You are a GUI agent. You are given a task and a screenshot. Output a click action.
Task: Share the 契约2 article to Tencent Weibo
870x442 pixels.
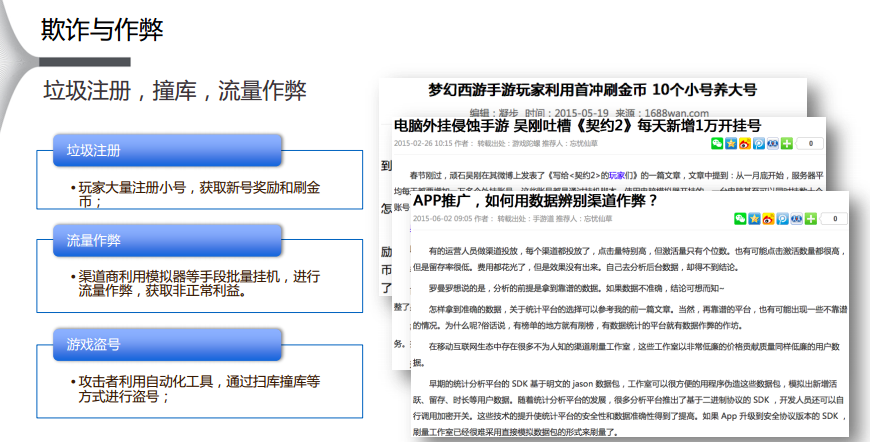point(758,144)
